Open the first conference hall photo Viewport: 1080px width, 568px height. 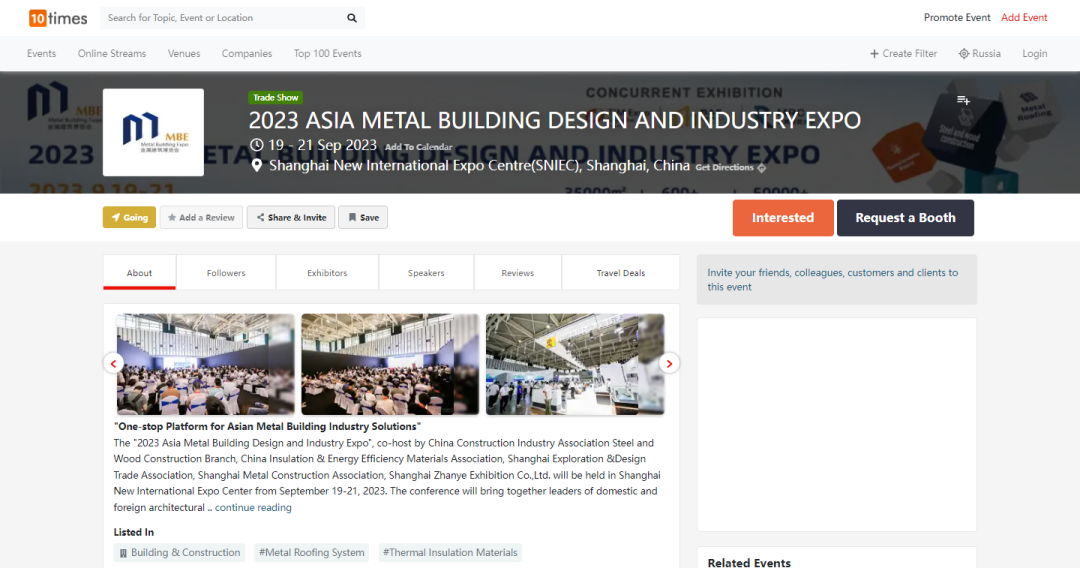point(205,364)
